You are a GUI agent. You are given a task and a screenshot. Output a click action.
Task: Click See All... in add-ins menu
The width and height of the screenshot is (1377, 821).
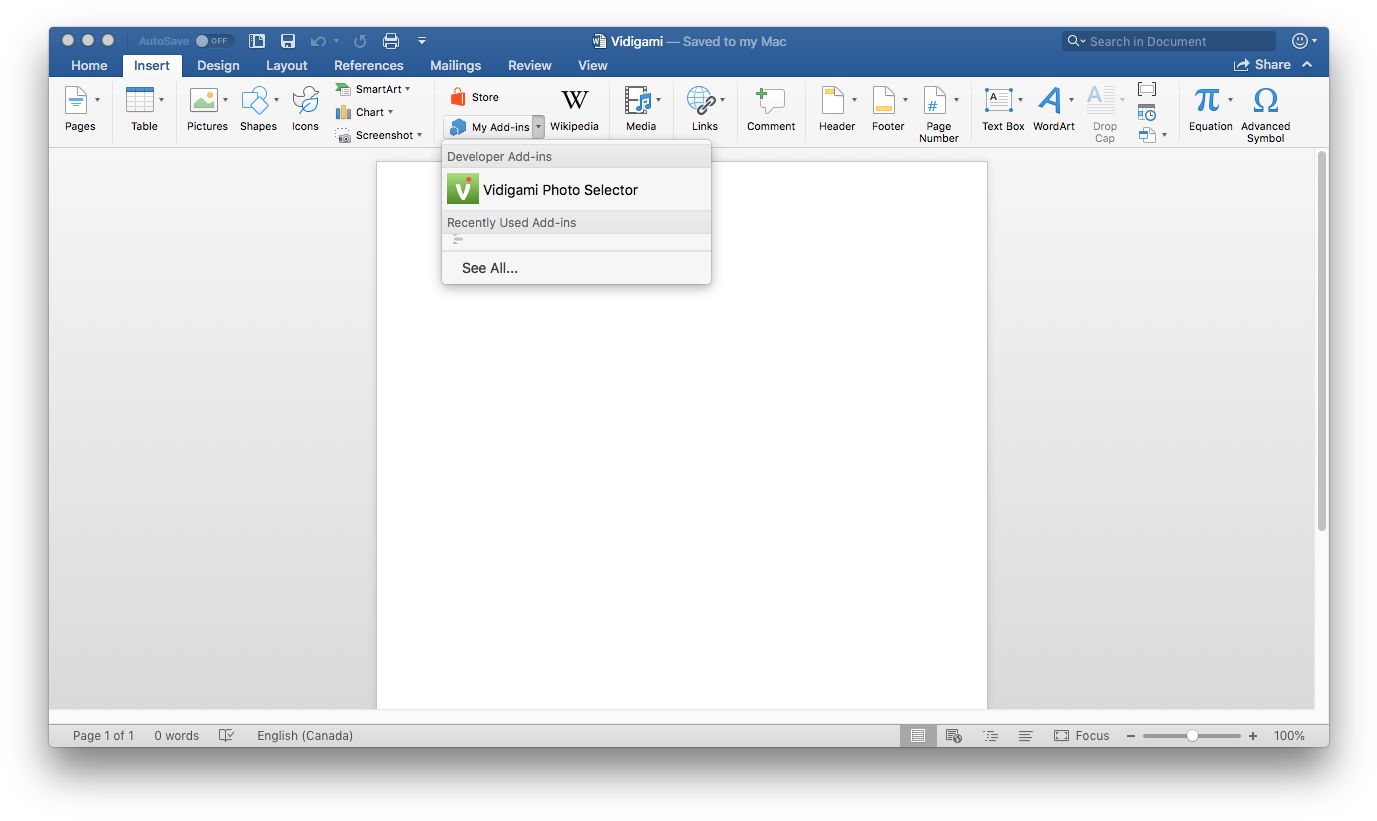(490, 268)
